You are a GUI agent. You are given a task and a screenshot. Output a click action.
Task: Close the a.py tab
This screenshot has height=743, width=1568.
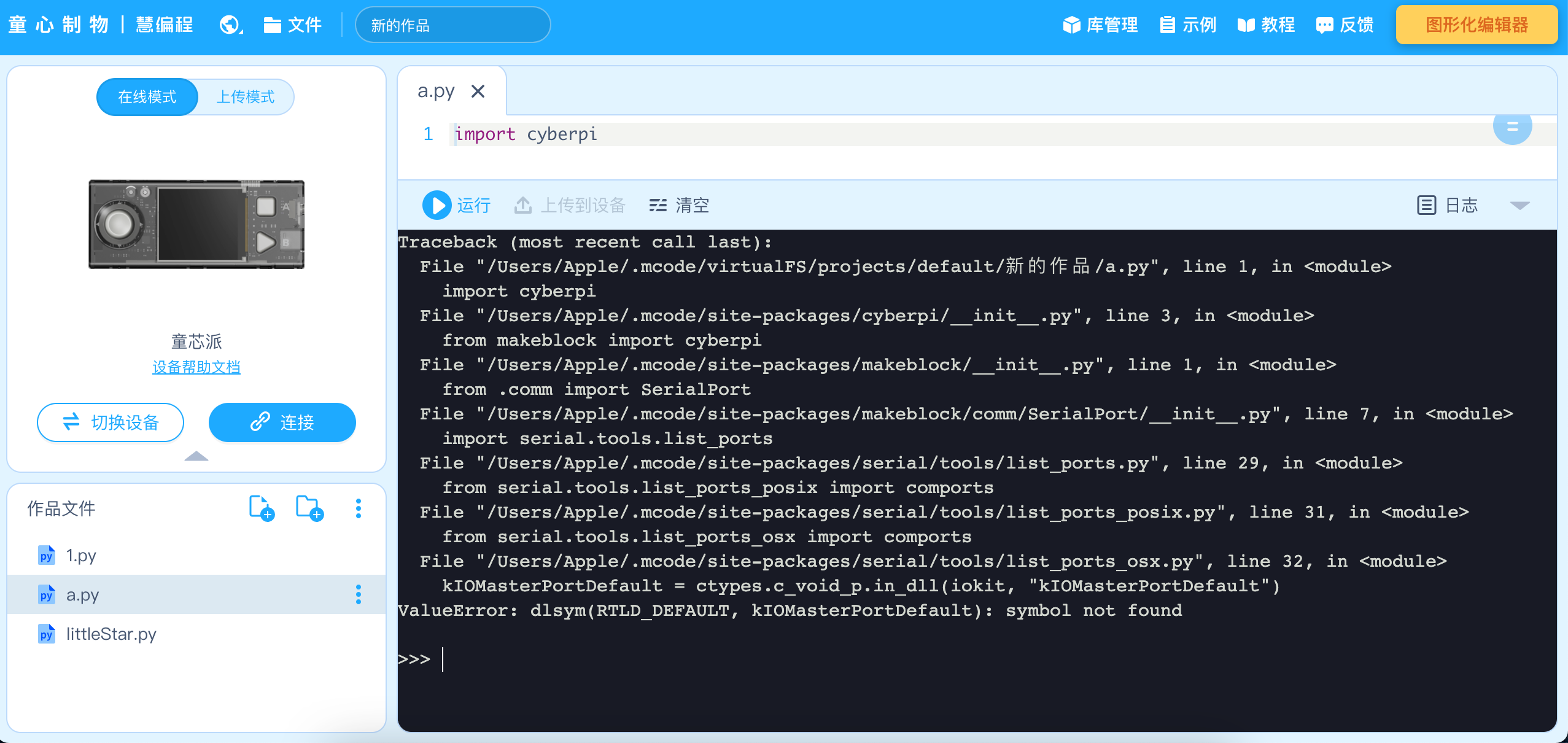tap(478, 91)
